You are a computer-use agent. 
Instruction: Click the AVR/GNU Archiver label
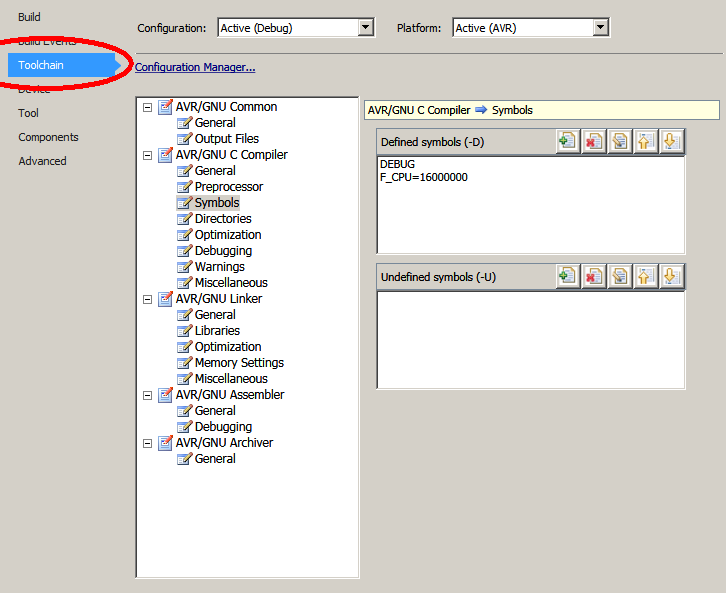pyautogui.click(x=224, y=443)
